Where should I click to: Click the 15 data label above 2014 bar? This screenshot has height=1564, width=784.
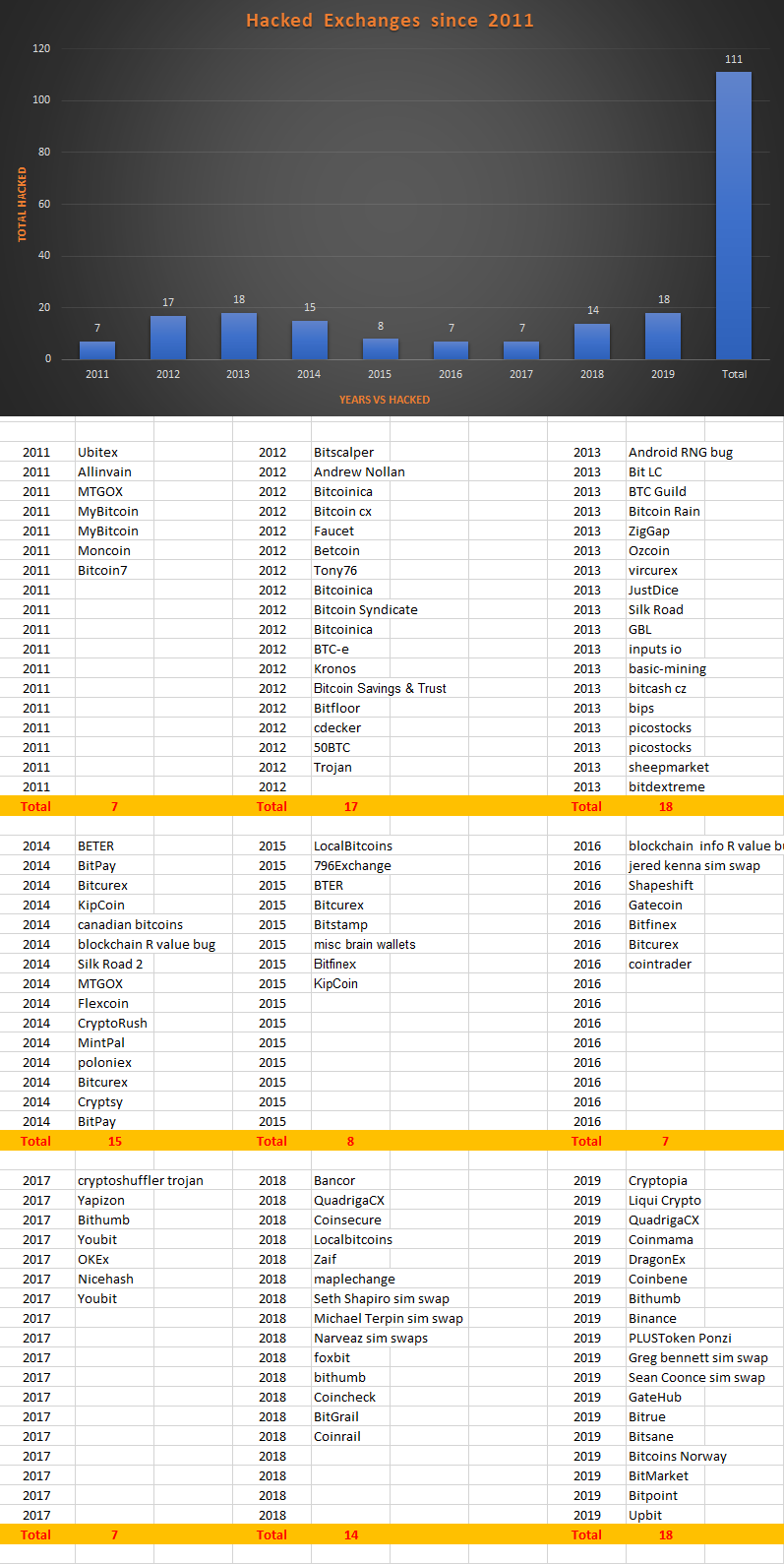click(310, 307)
